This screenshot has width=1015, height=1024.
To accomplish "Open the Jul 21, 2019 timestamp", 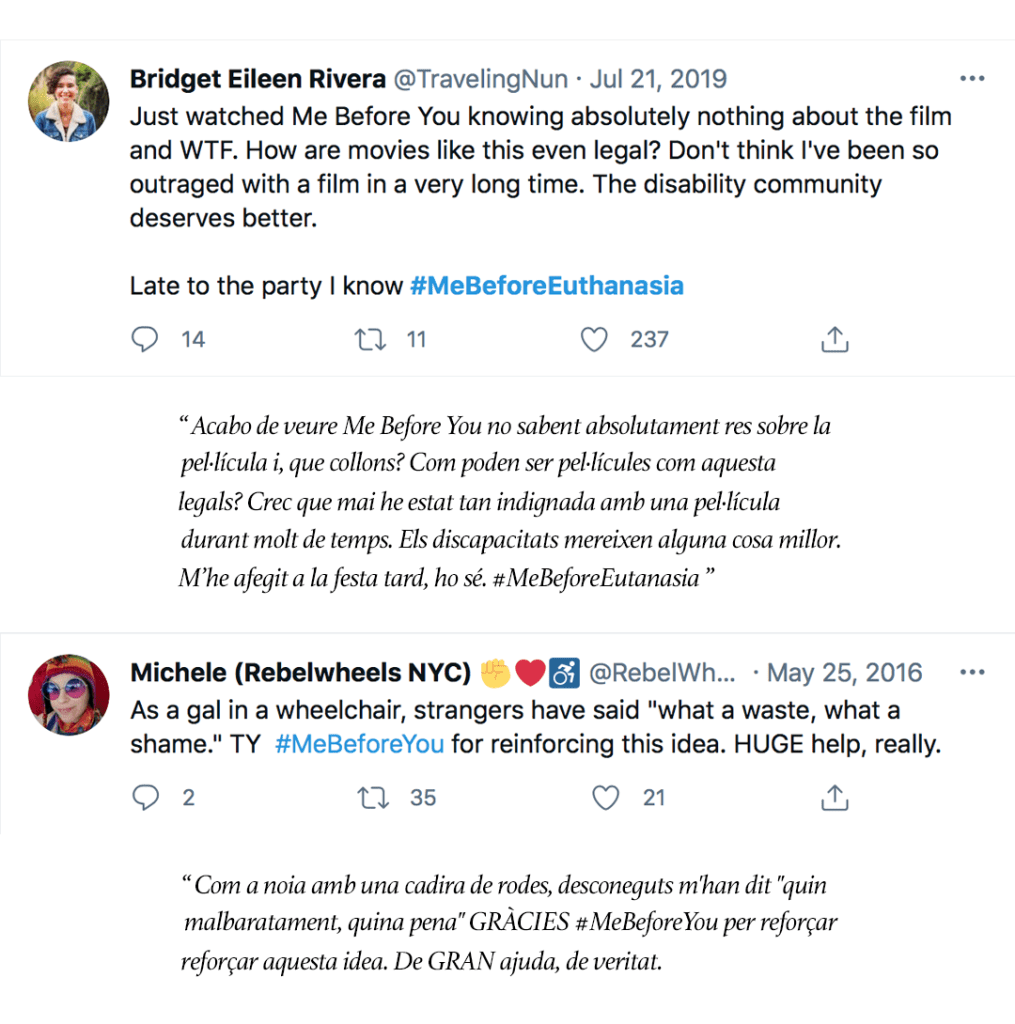I will point(659,79).
